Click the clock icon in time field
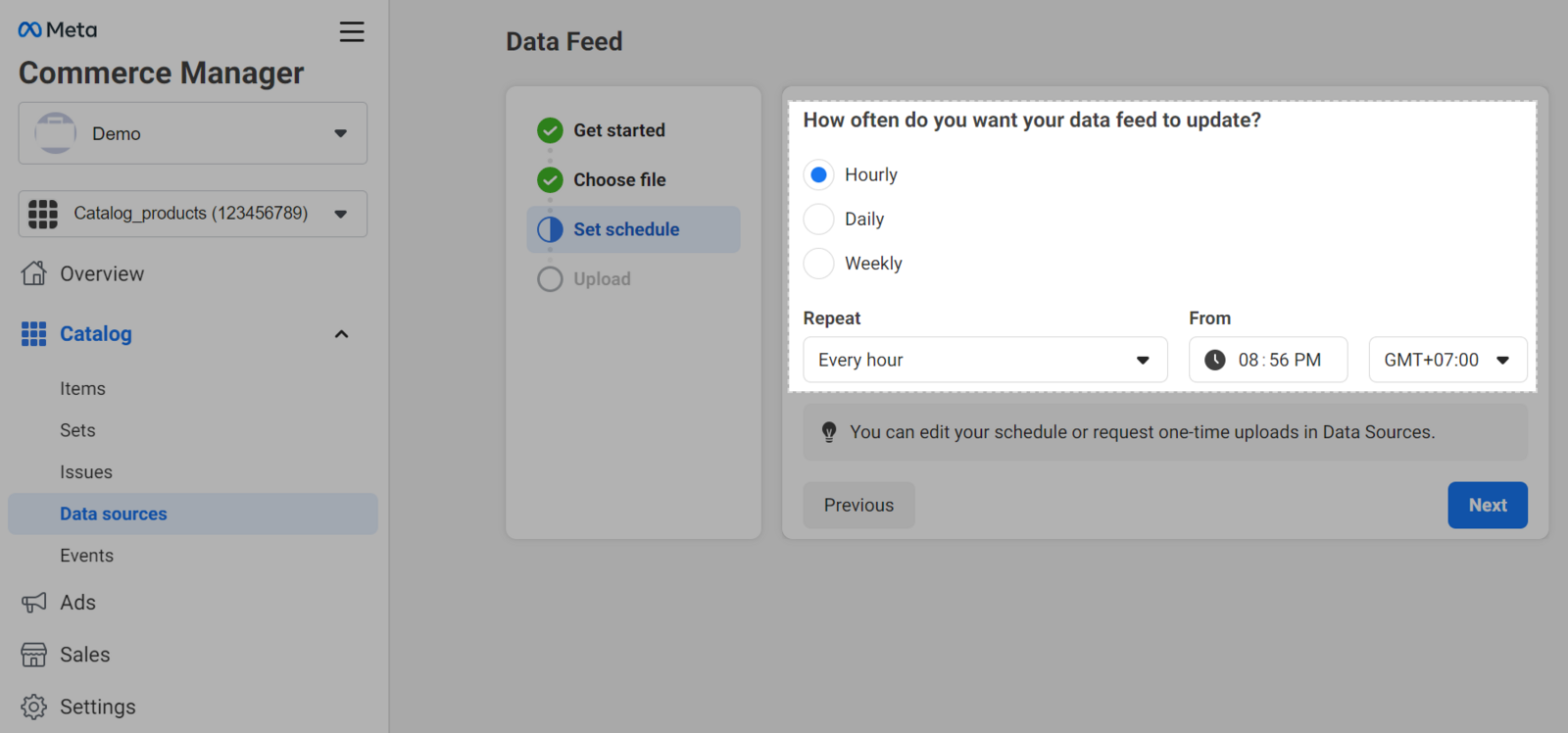1568x733 pixels. 1215,360
